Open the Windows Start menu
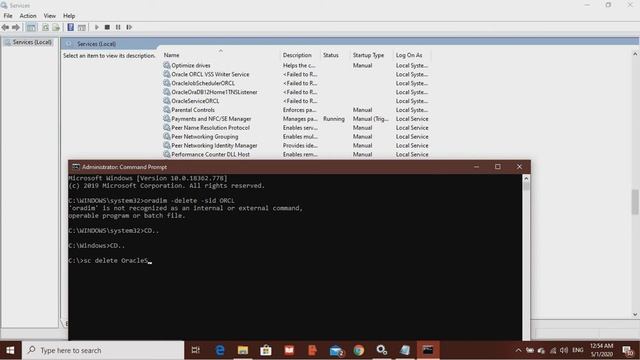The image size is (640, 360). pyautogui.click(x=10, y=350)
